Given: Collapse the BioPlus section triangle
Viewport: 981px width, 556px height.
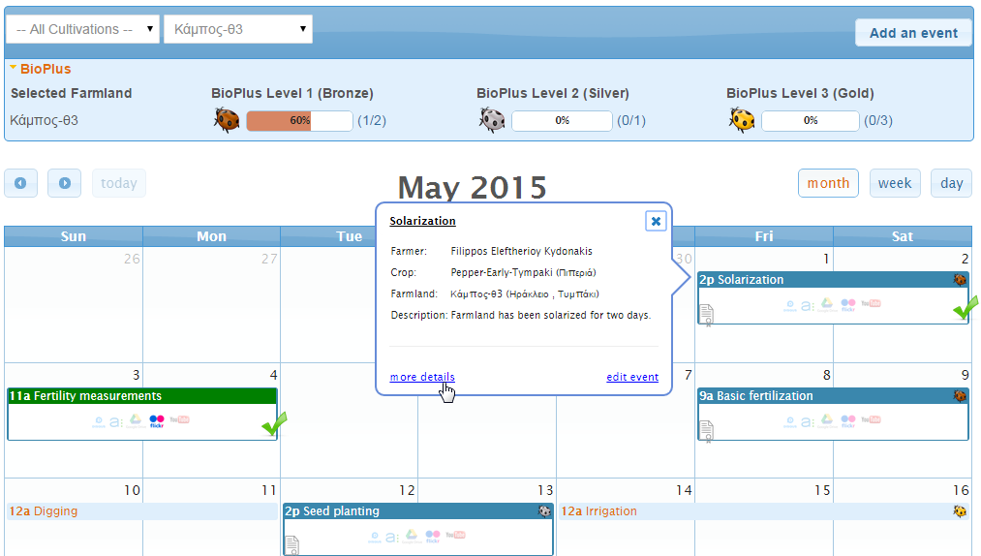Looking at the screenshot, I should (x=13, y=67).
